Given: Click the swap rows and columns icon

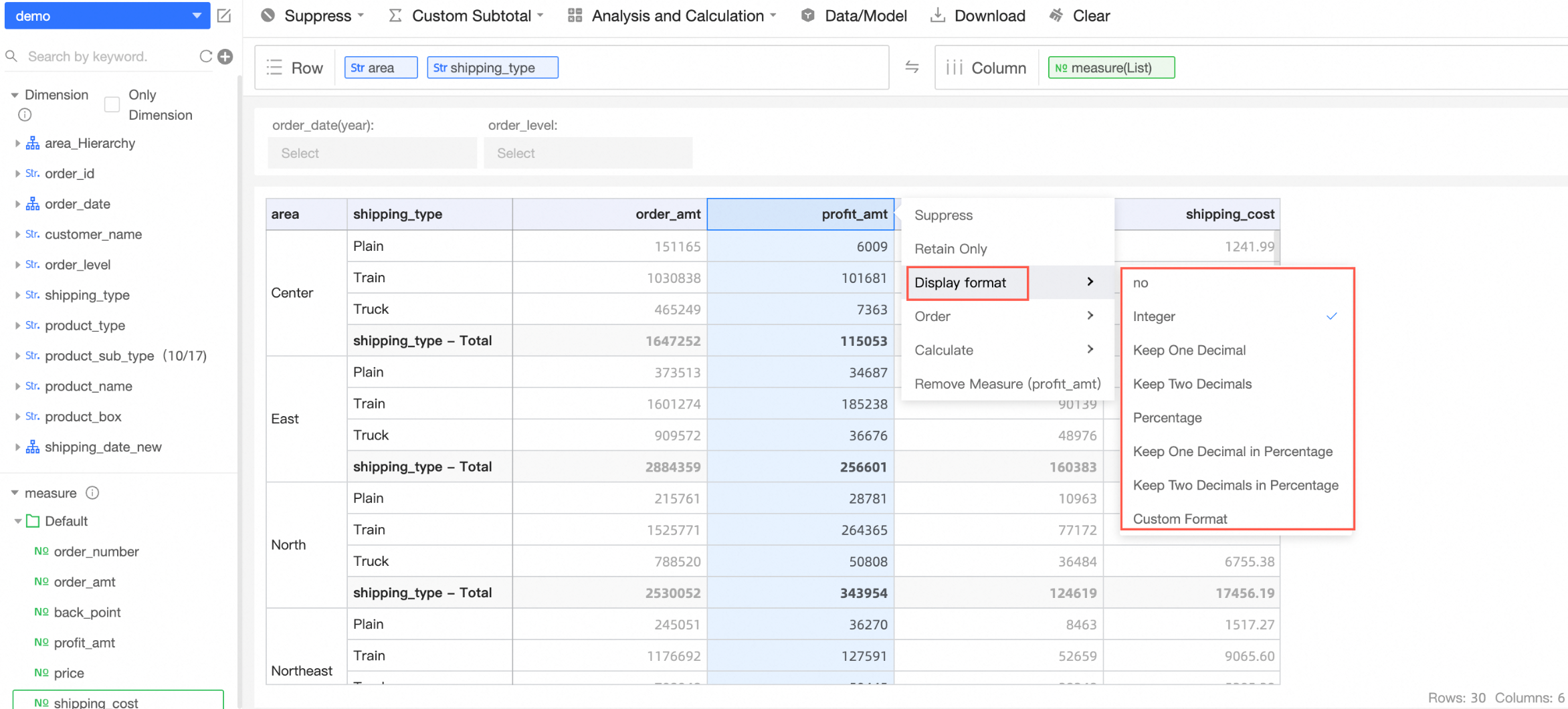Looking at the screenshot, I should point(912,67).
